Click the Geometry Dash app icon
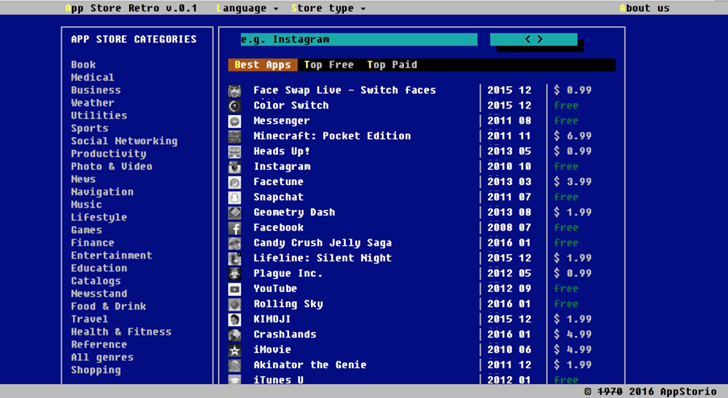728x398 pixels. click(234, 213)
